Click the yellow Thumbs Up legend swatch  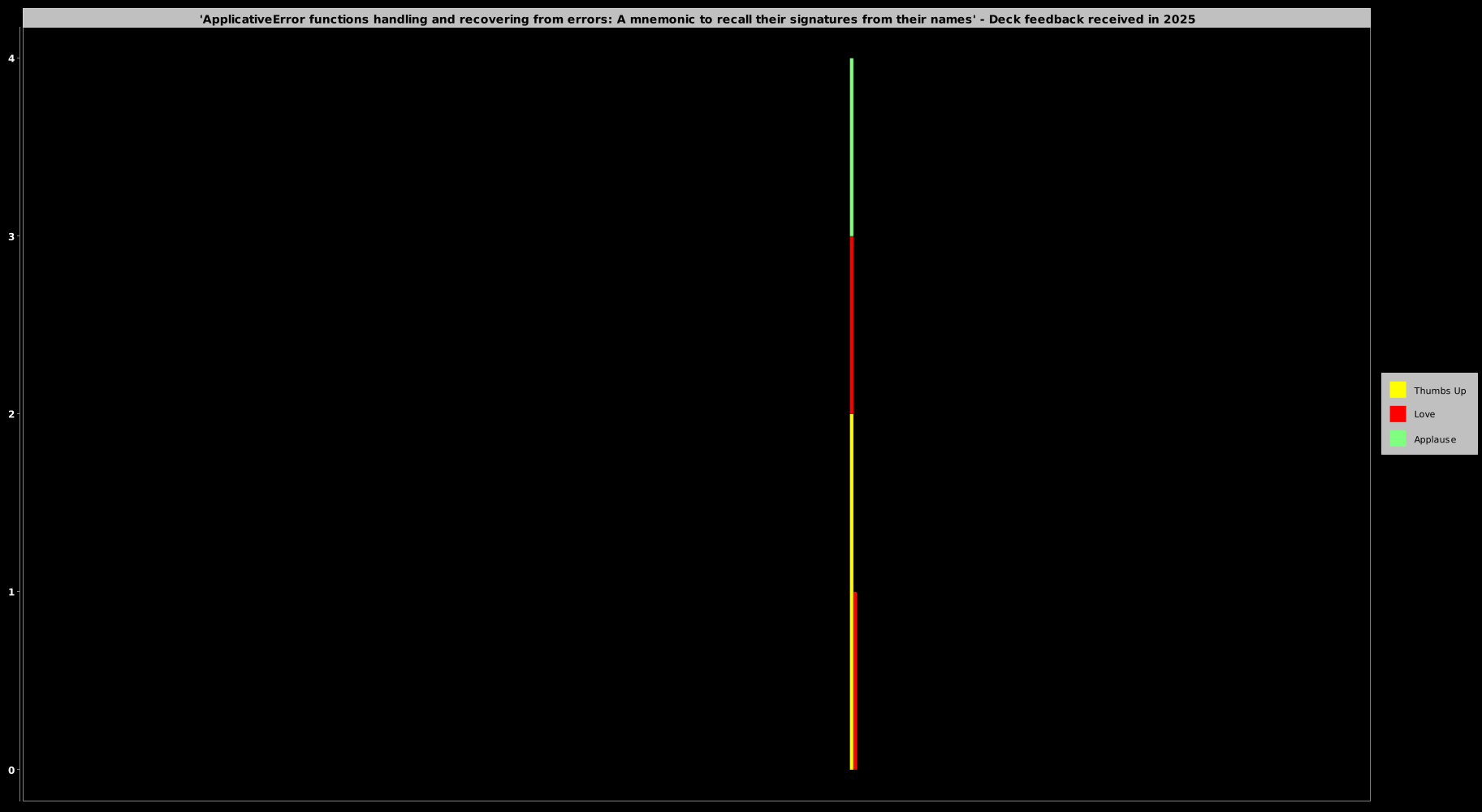click(x=1398, y=390)
